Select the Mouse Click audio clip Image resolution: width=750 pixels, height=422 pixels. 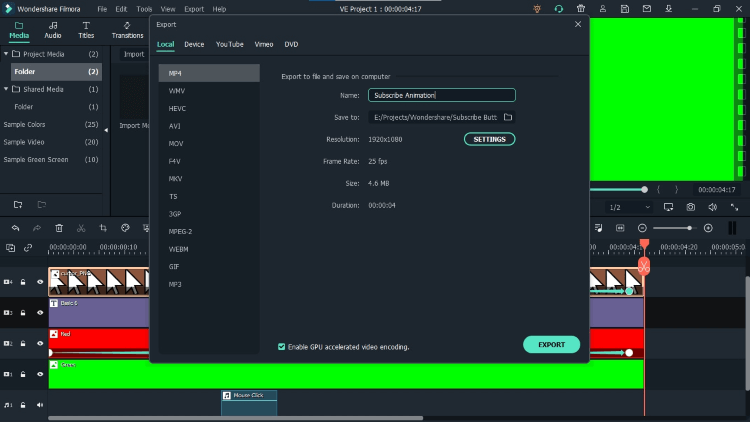pos(249,402)
